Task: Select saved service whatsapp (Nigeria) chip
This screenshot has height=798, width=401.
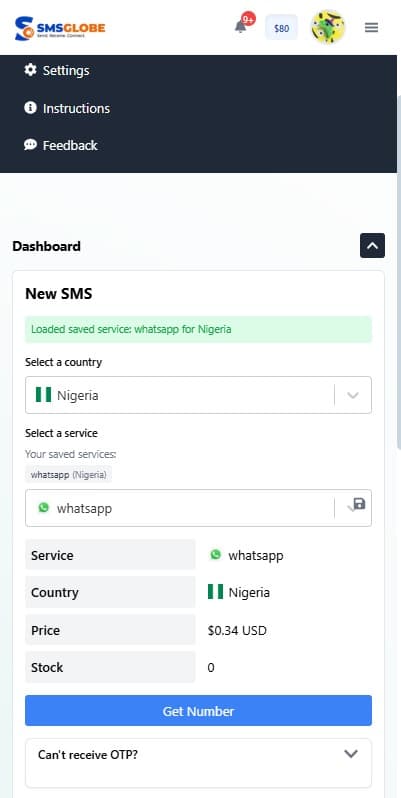Action: [x=69, y=475]
